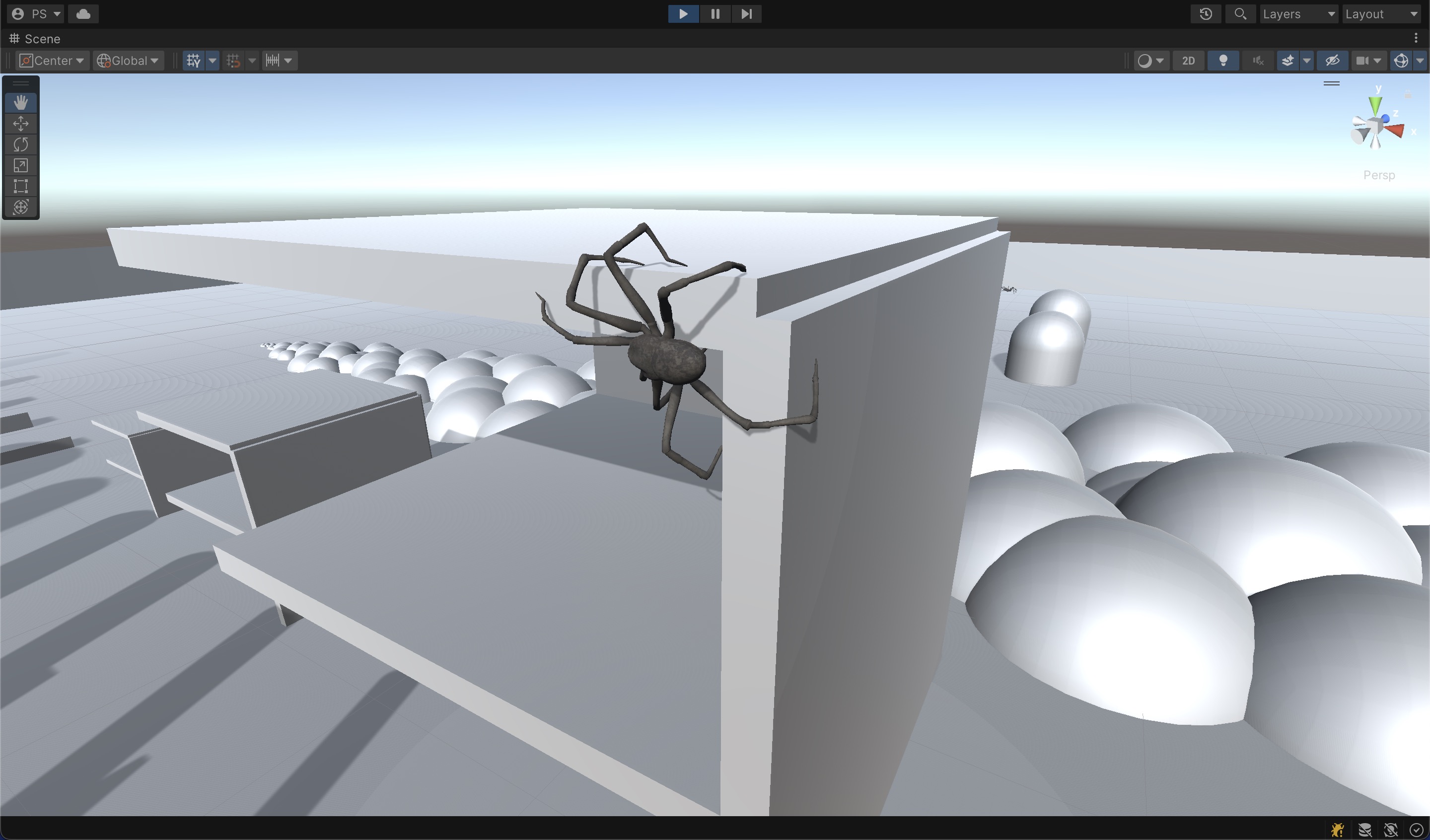Toggle scene lighting lightbulb

click(x=1223, y=61)
